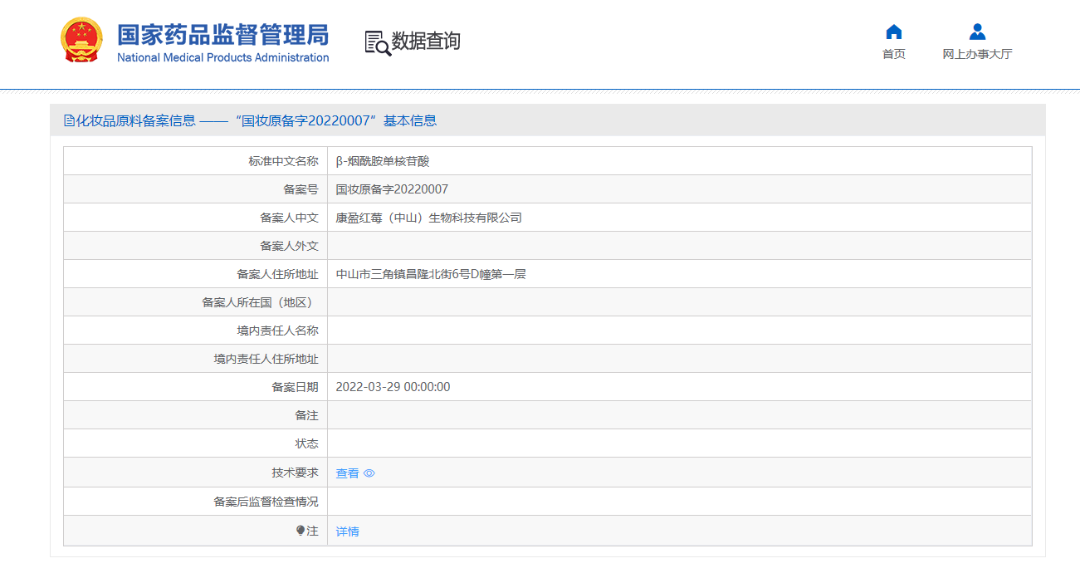
Task: Click the filing date 2022-03-29 00:00:00
Action: pos(393,387)
